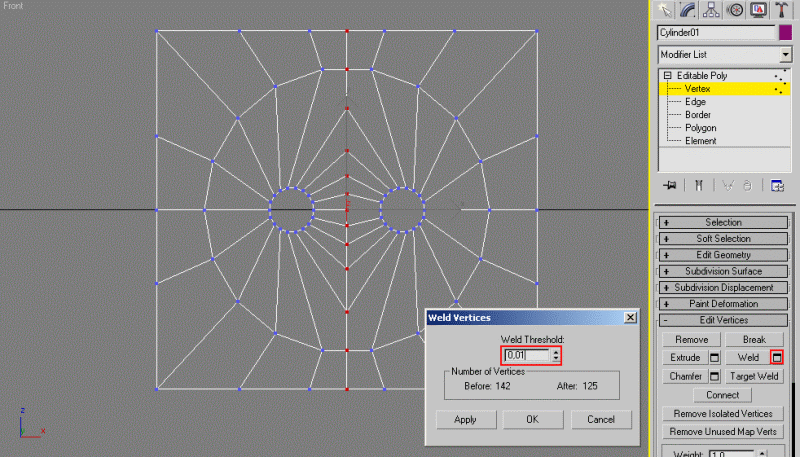Click the Front viewport label
The width and height of the screenshot is (800, 457).
(x=13, y=6)
